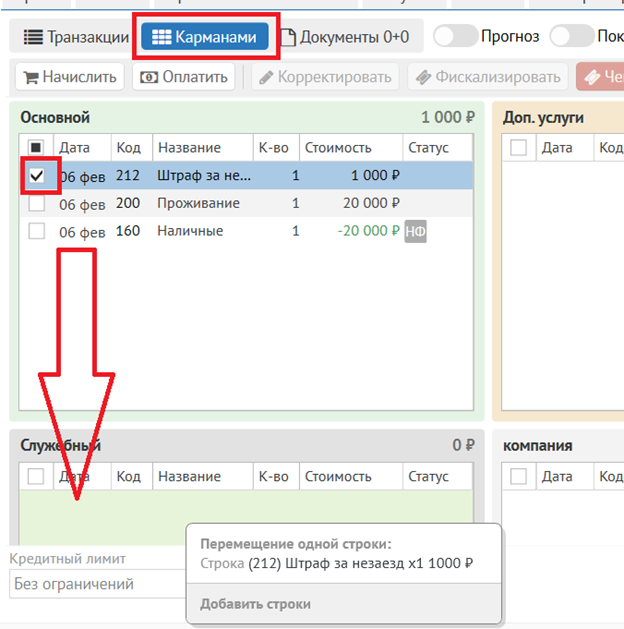Sort by the Название column header in Основной

pyautogui.click(x=189, y=148)
